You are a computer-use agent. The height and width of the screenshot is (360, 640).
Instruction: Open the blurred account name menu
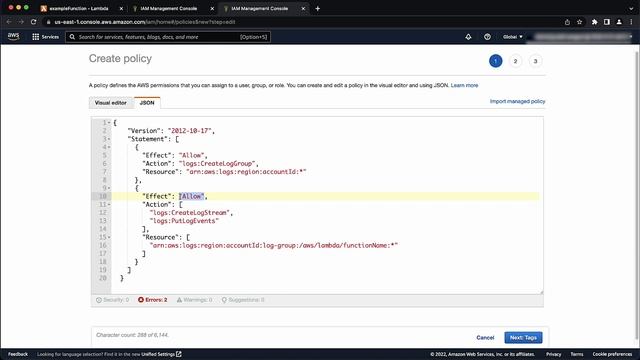(x=582, y=37)
